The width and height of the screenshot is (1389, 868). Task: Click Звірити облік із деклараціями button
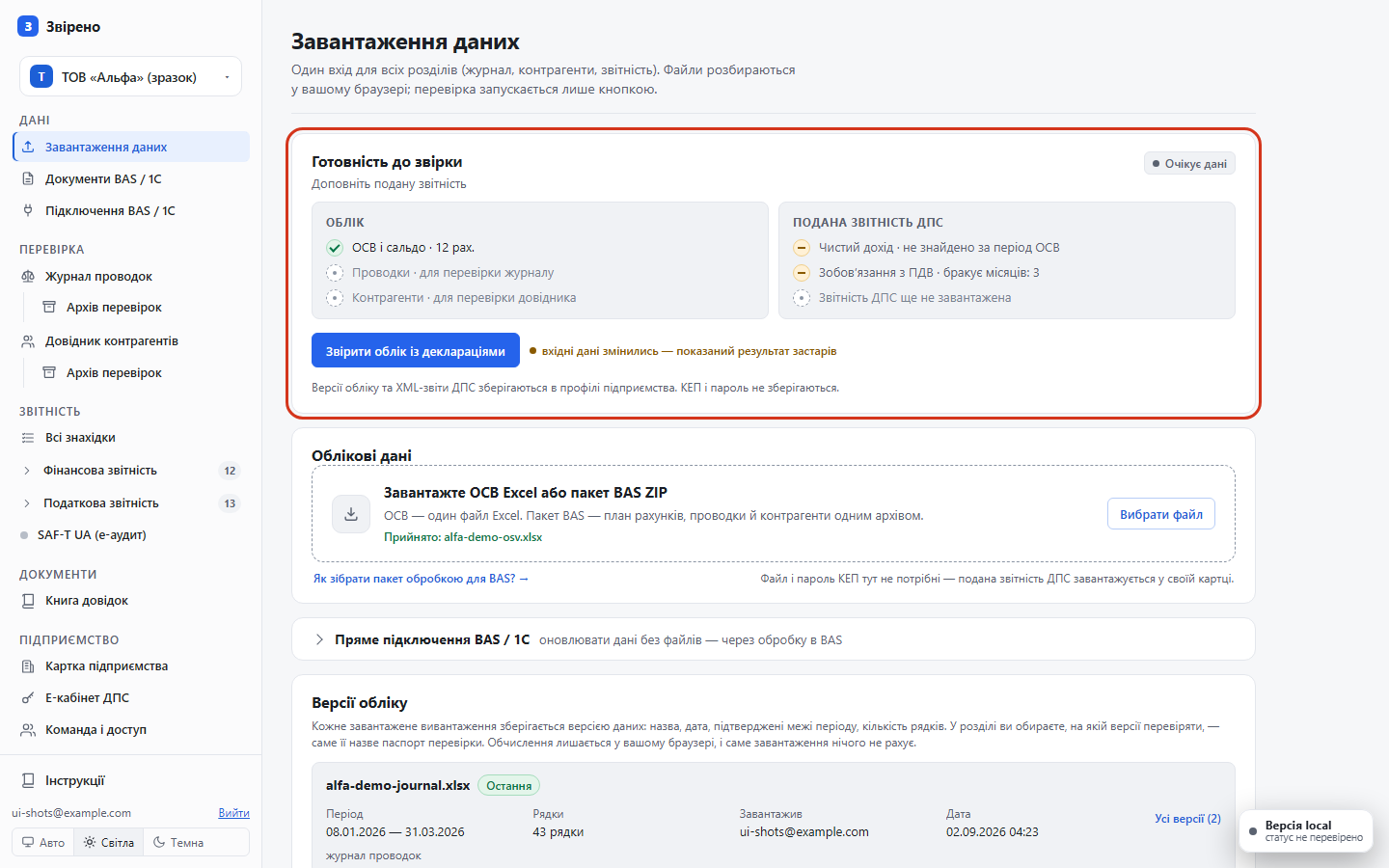416,351
